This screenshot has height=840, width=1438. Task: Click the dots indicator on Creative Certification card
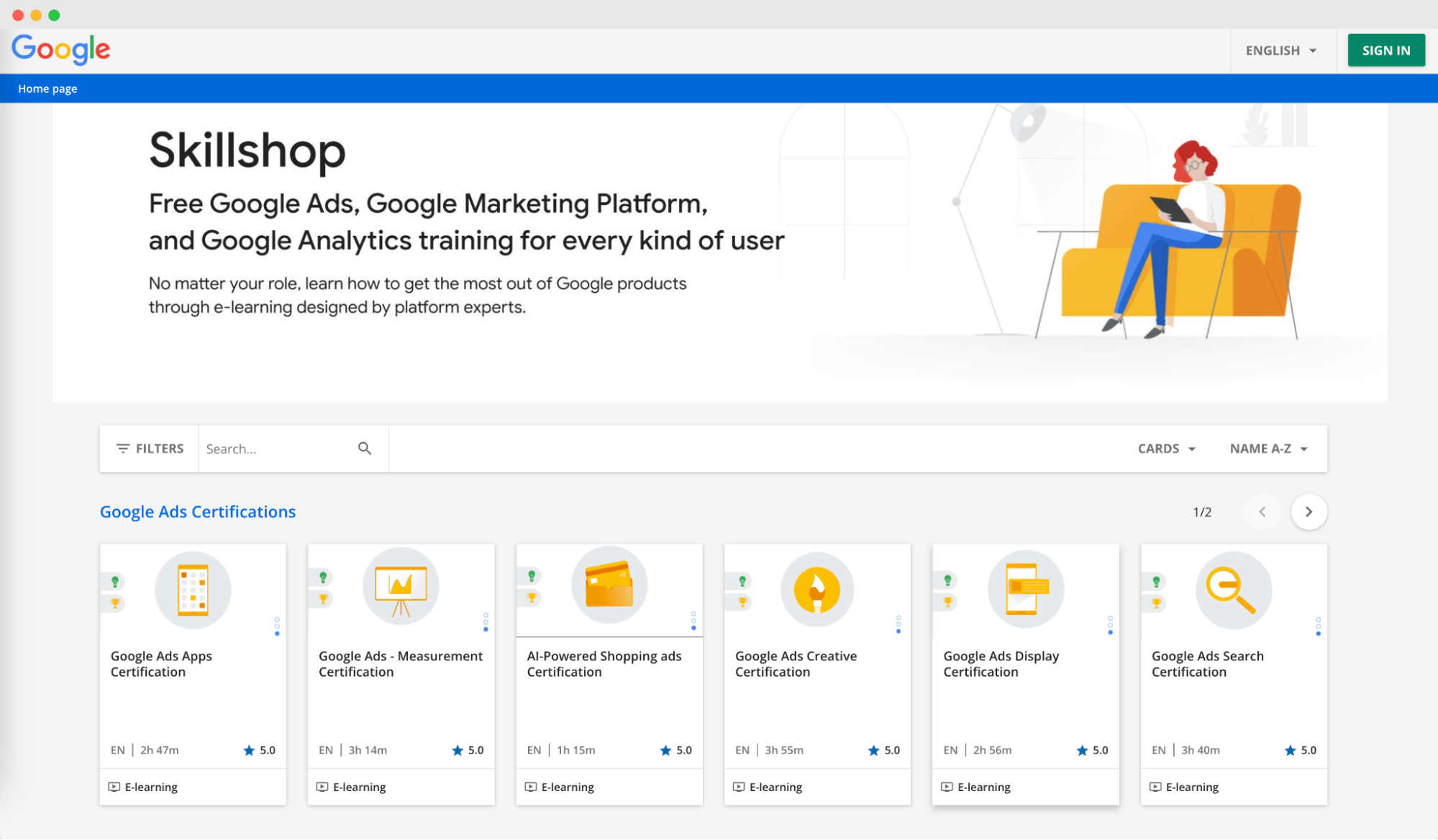pos(898,624)
